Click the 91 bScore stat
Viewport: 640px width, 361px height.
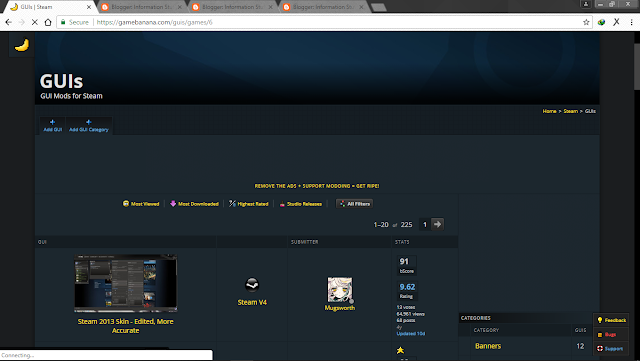tap(407, 265)
